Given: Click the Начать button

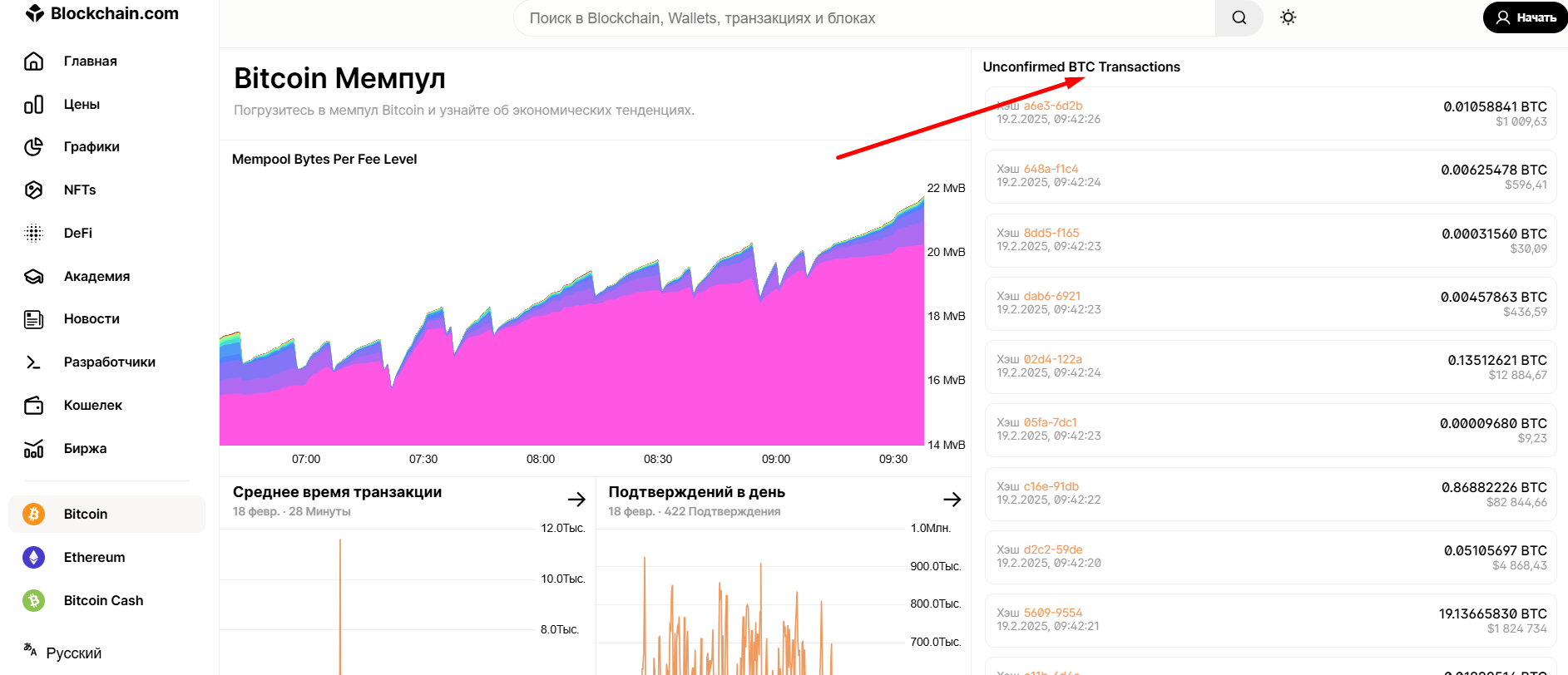Looking at the screenshot, I should 1526,17.
